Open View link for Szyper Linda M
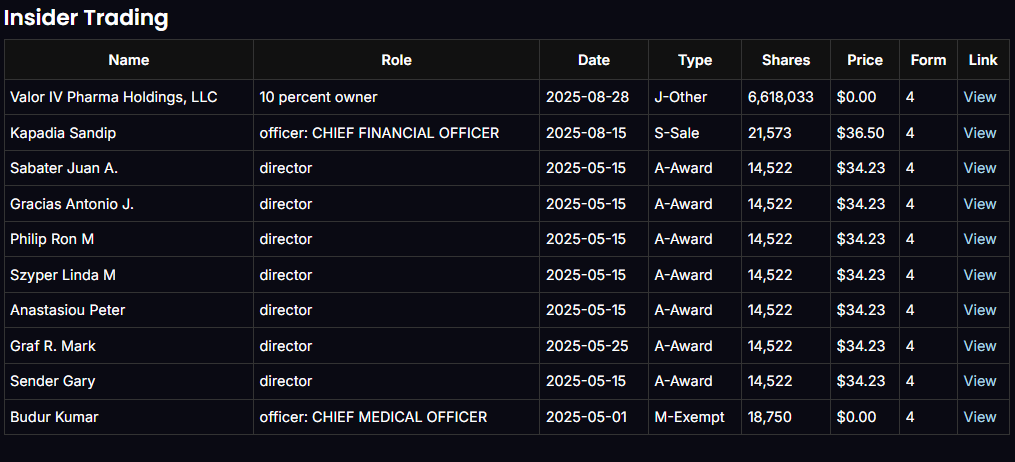This screenshot has width=1015, height=462. point(979,275)
